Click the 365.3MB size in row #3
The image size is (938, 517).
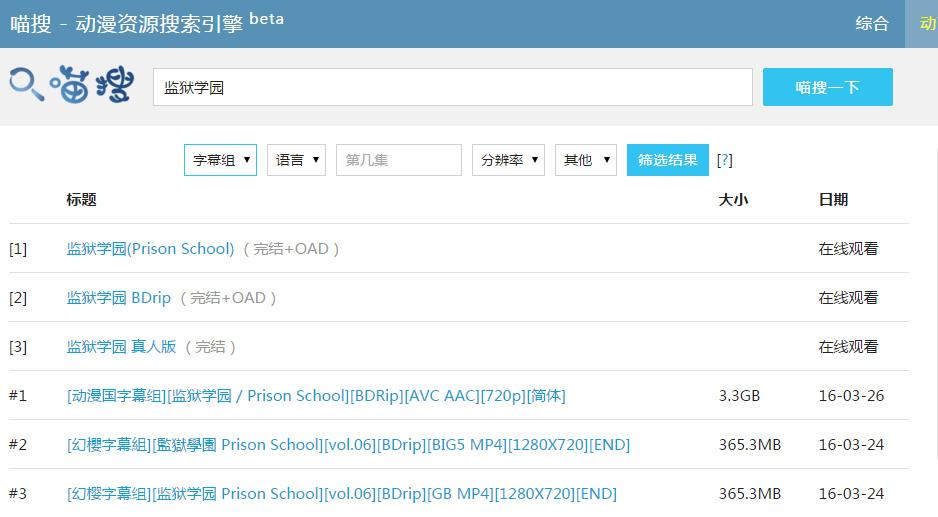[x=750, y=494]
